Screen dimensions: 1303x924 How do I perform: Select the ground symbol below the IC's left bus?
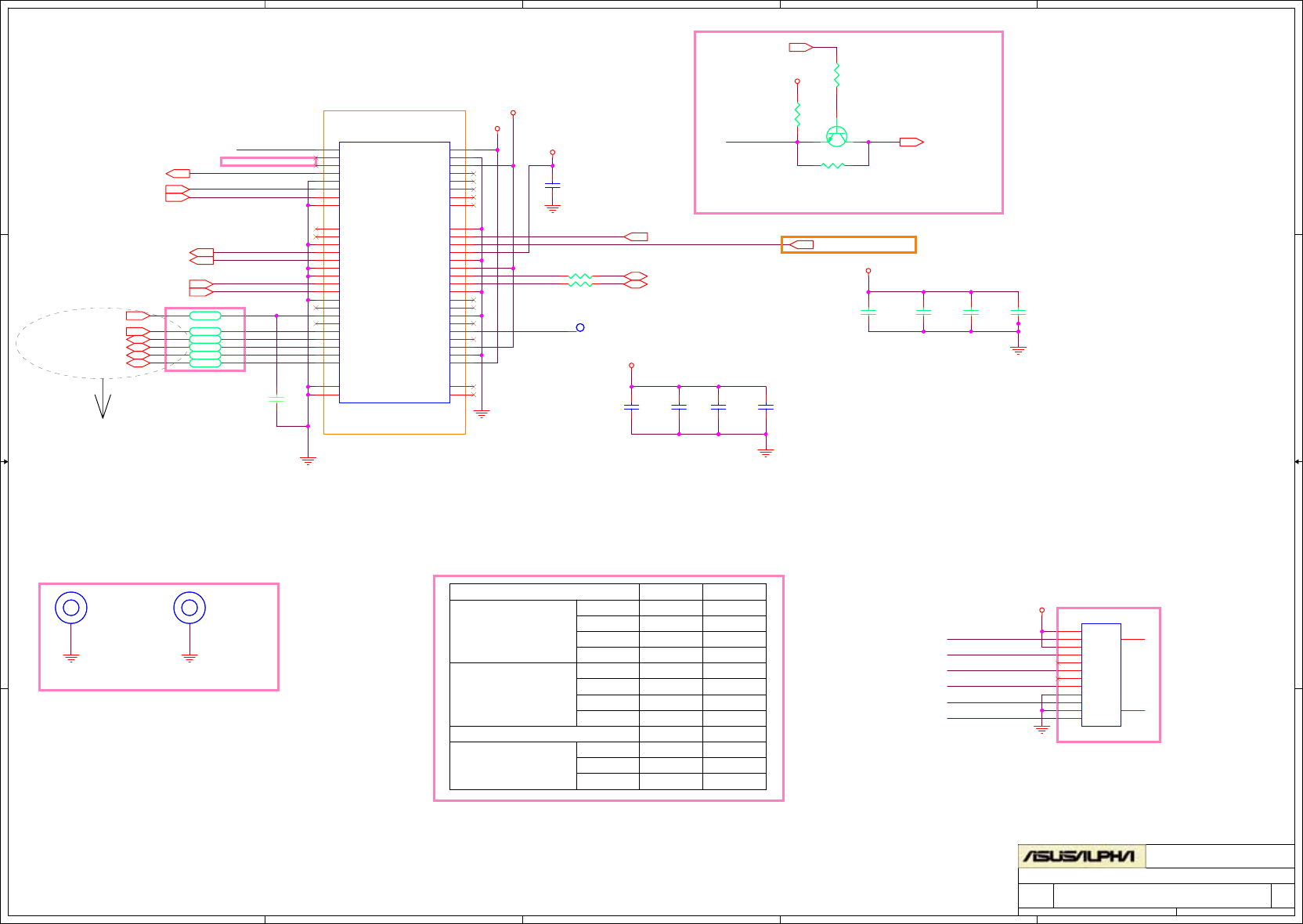tap(308, 460)
